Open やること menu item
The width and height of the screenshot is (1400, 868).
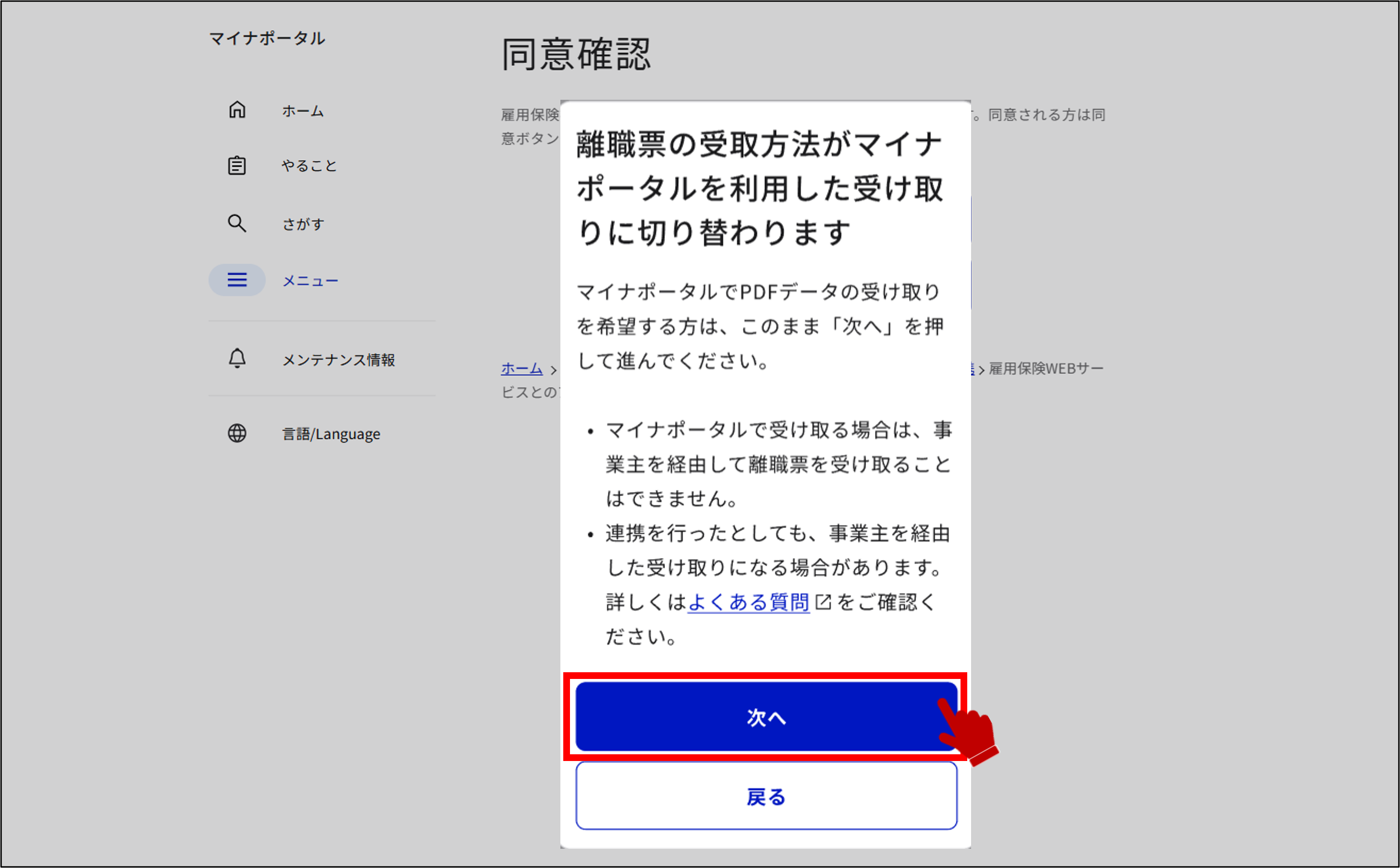309,166
